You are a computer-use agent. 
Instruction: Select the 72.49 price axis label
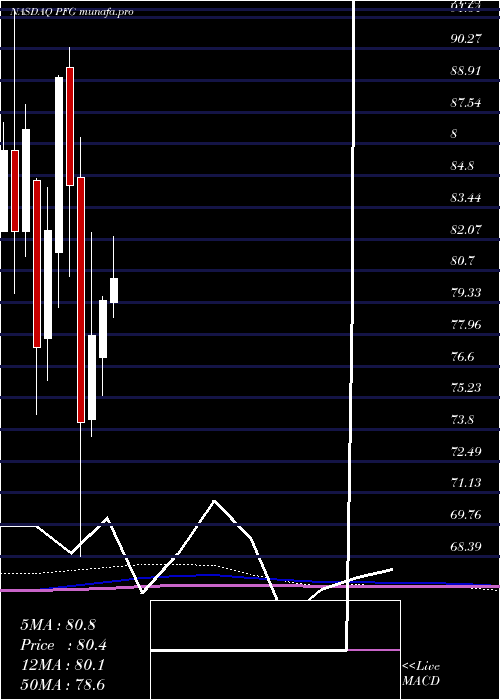[x=466, y=451]
